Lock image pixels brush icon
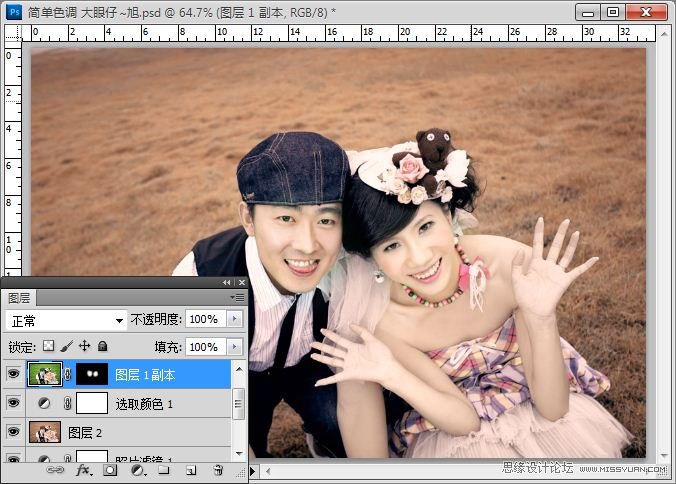Screen dimensions: 676x484 point(66,346)
